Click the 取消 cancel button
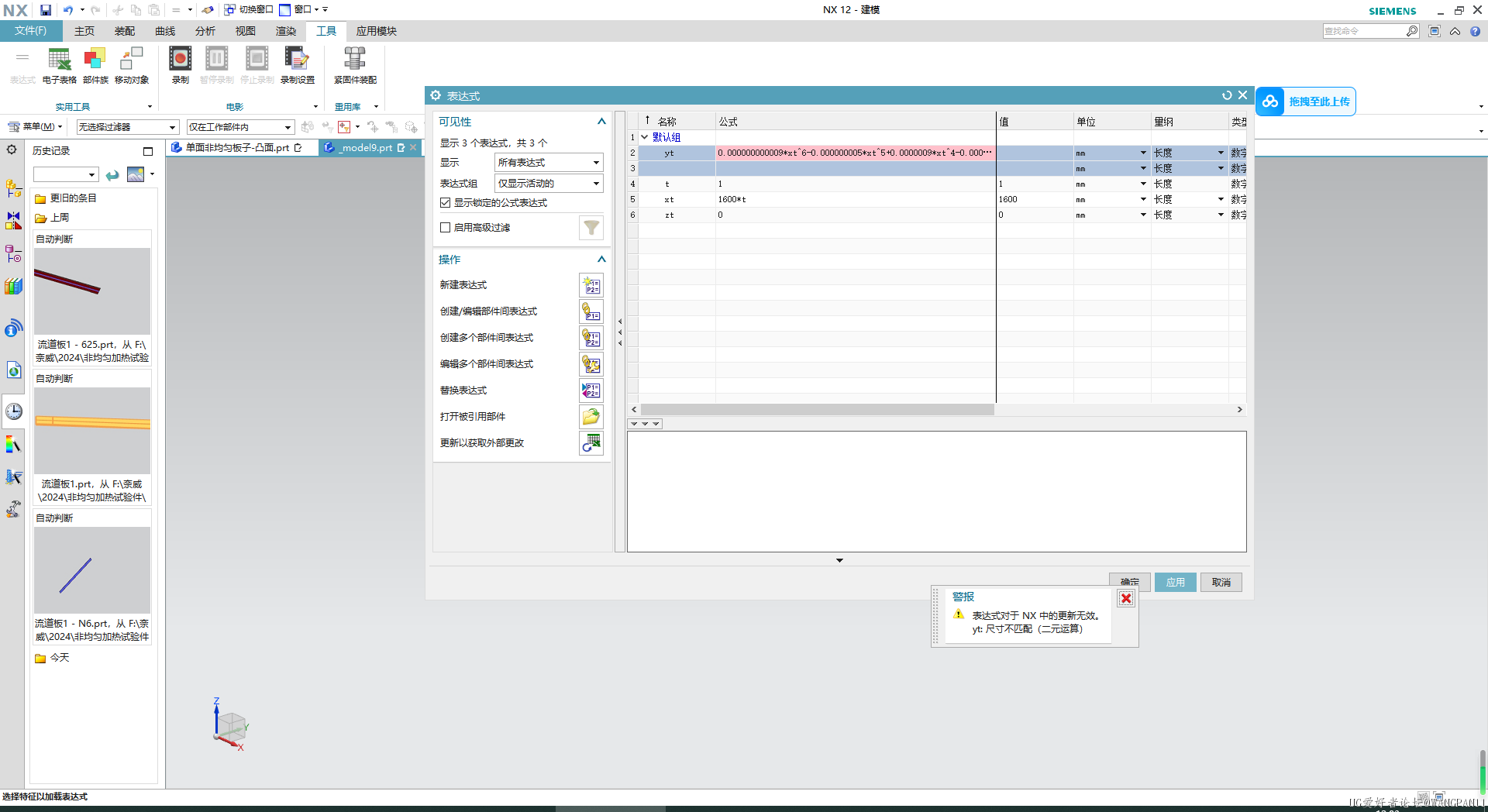Viewport: 1488px width, 812px height. tap(1221, 583)
